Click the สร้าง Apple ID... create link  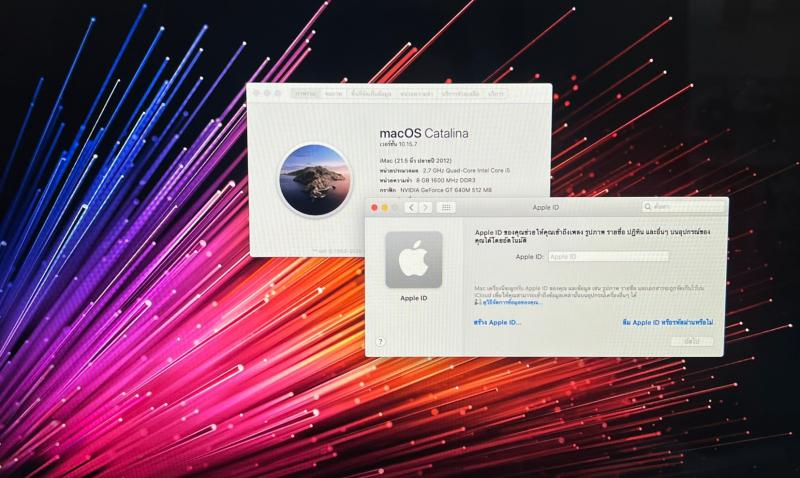497,322
